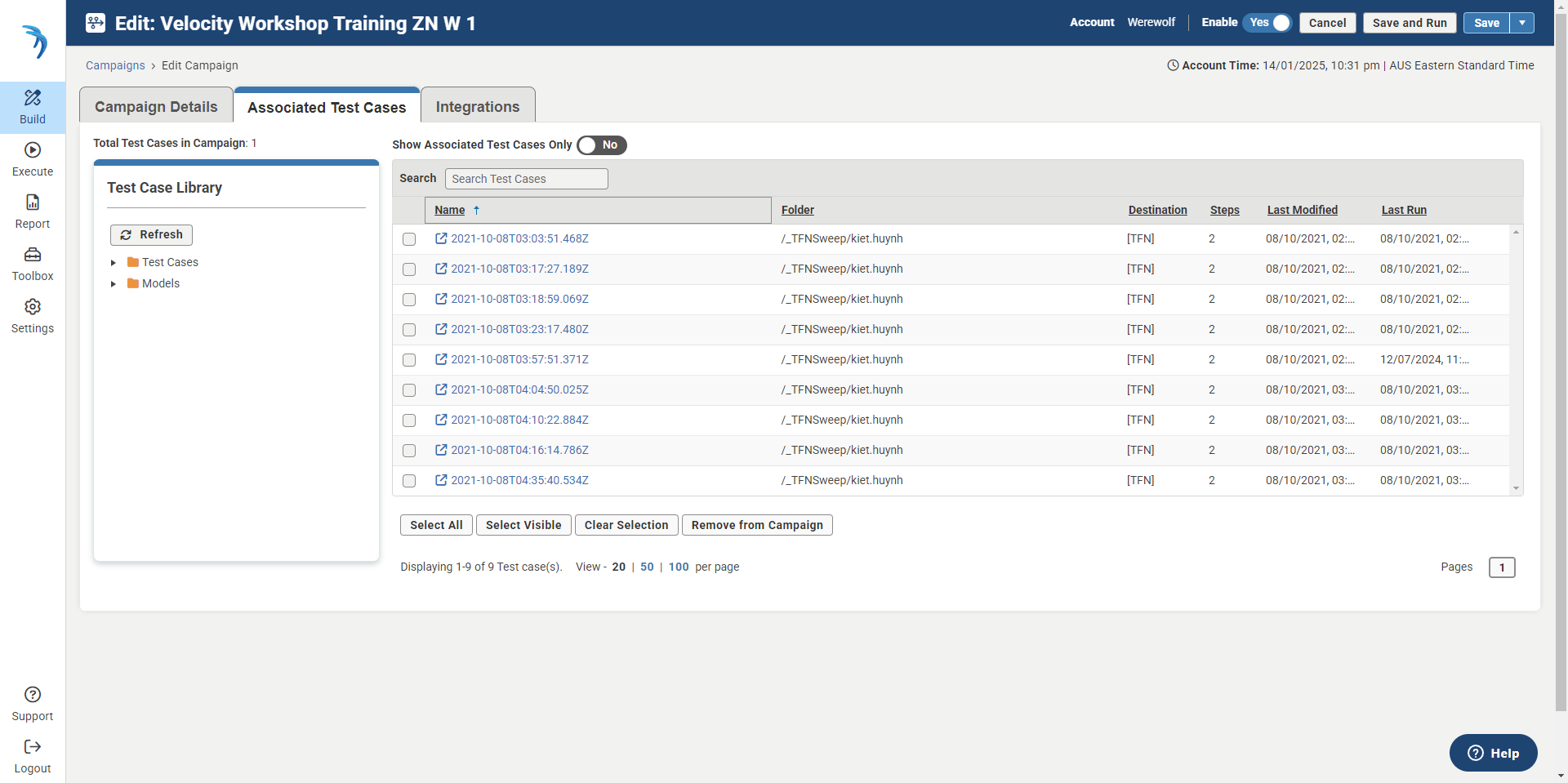The width and height of the screenshot is (1568, 783).
Task: Set view to 50 per page
Action: pyautogui.click(x=647, y=567)
